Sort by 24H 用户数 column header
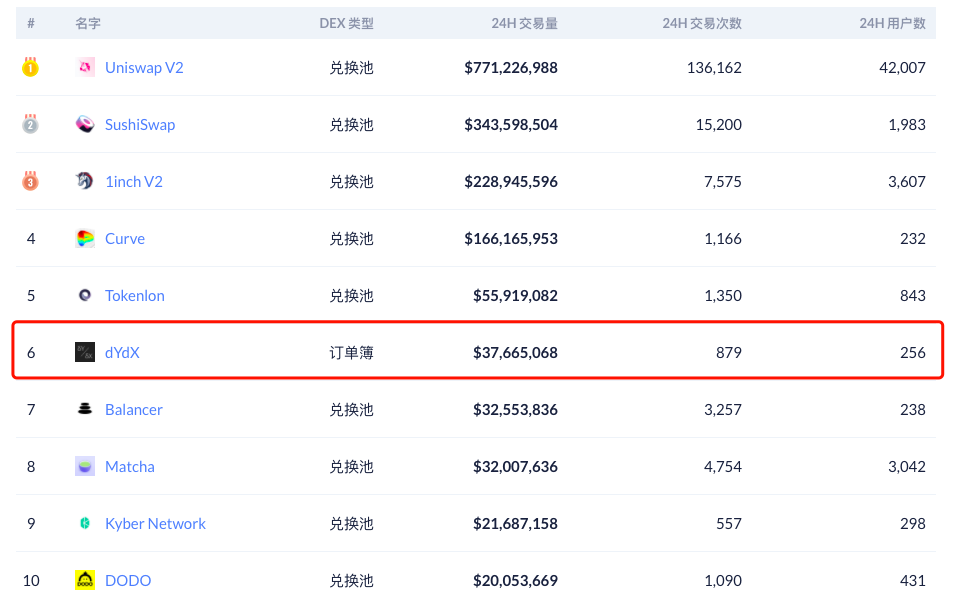This screenshot has height=608, width=953. coord(892,23)
